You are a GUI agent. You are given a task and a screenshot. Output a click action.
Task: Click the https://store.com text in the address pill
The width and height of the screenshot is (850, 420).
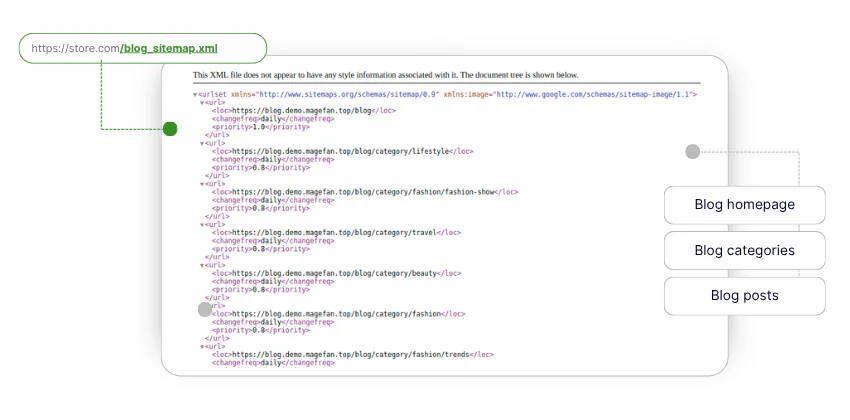point(75,48)
